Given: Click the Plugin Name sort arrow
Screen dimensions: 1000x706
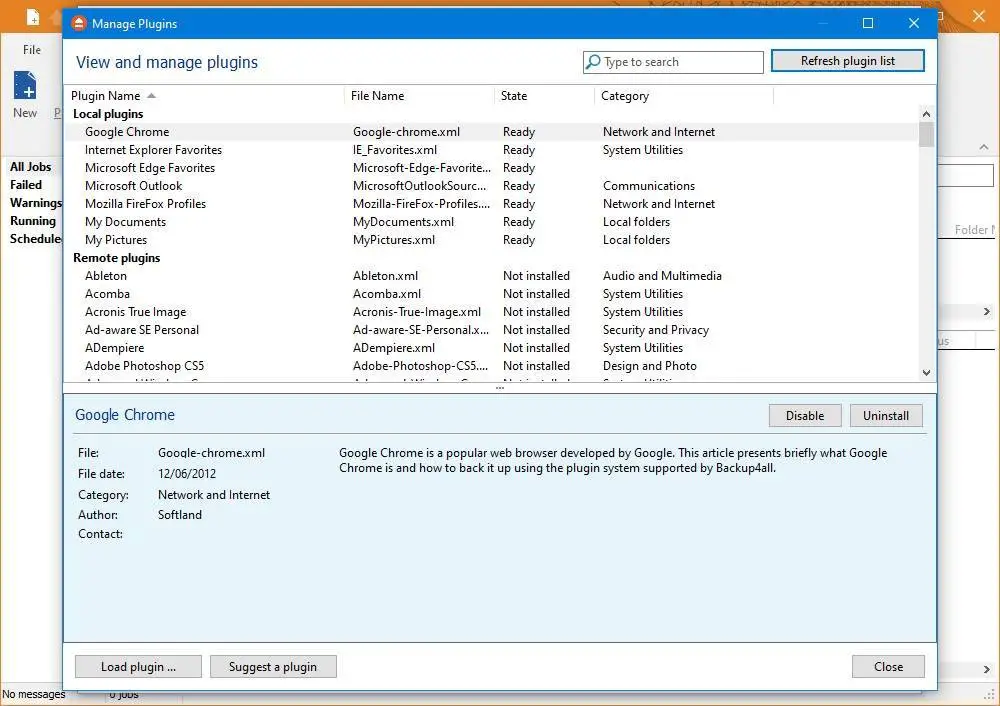Looking at the screenshot, I should [x=151, y=96].
